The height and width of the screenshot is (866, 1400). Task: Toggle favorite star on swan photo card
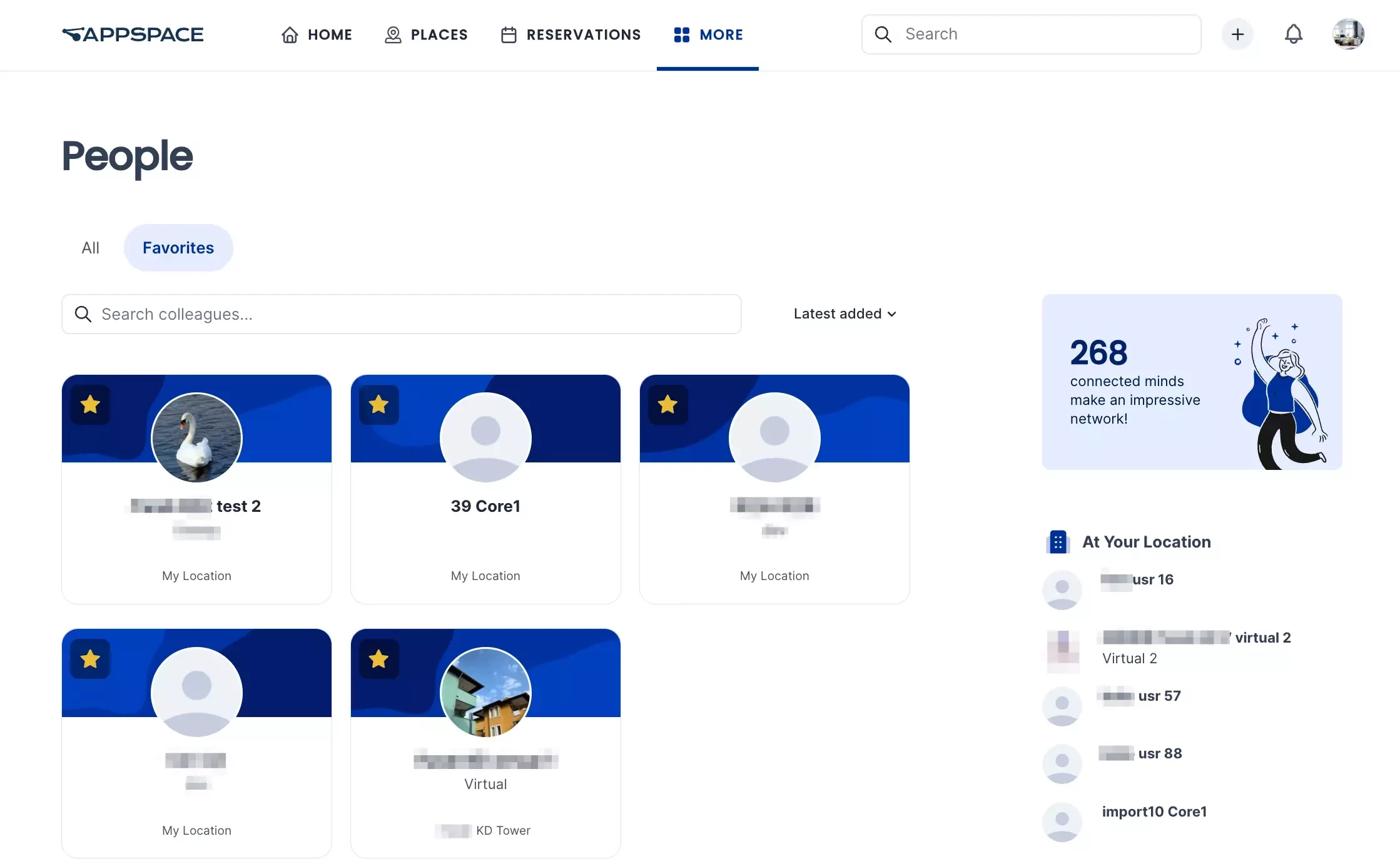[x=91, y=405]
